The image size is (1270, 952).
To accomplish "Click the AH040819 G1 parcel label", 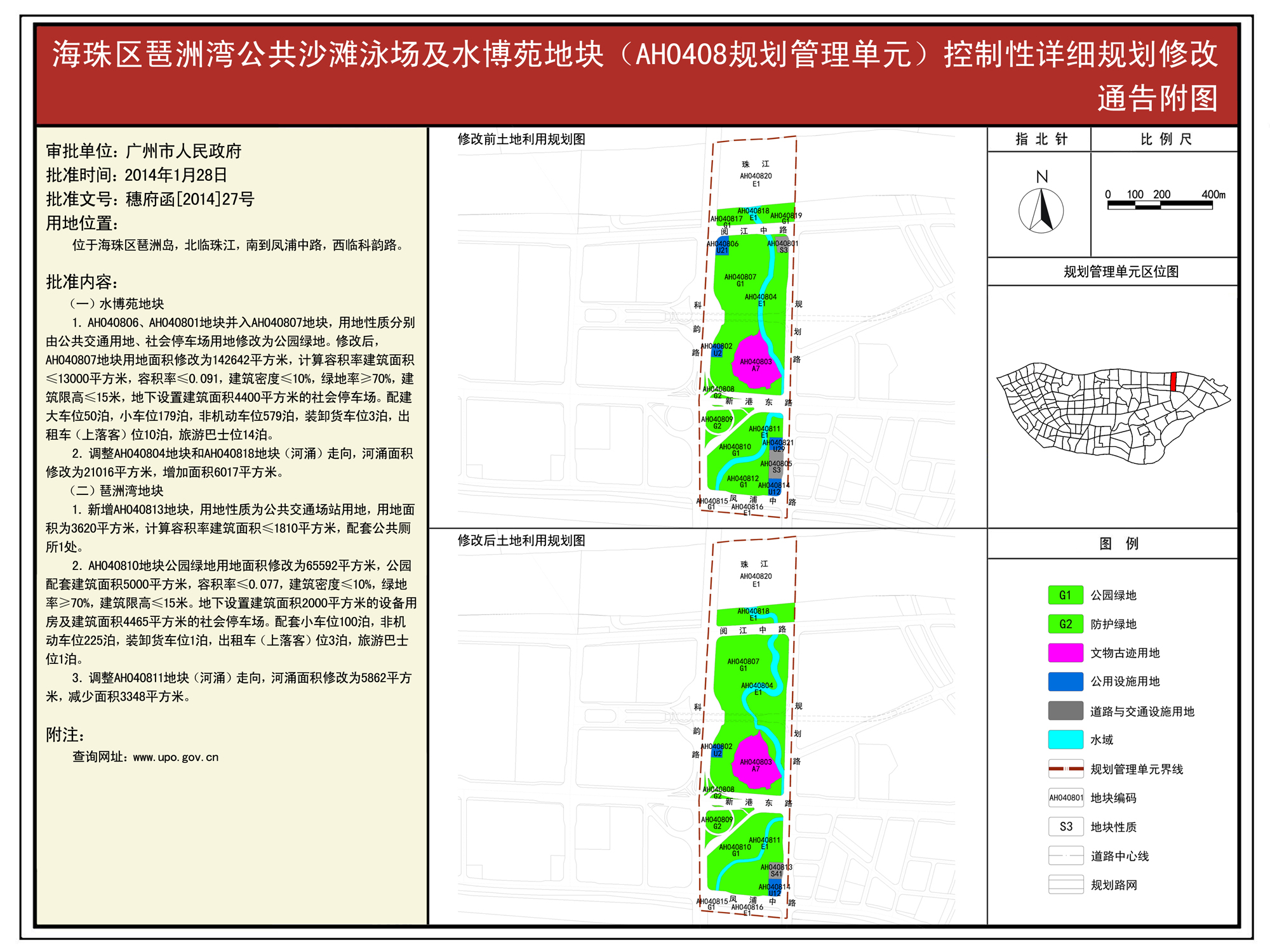I will pyautogui.click(x=786, y=218).
